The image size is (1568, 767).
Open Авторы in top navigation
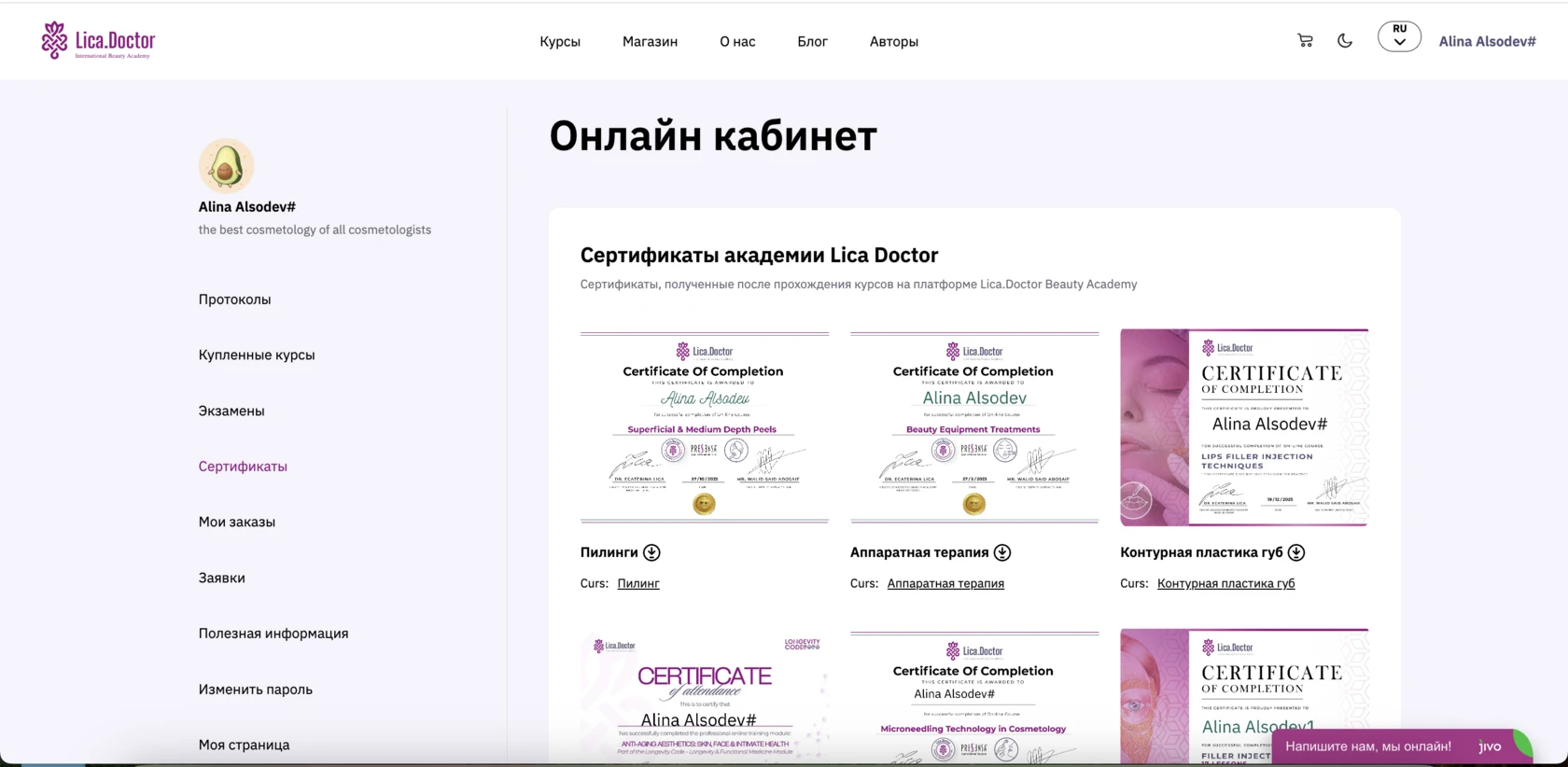pyautogui.click(x=894, y=41)
